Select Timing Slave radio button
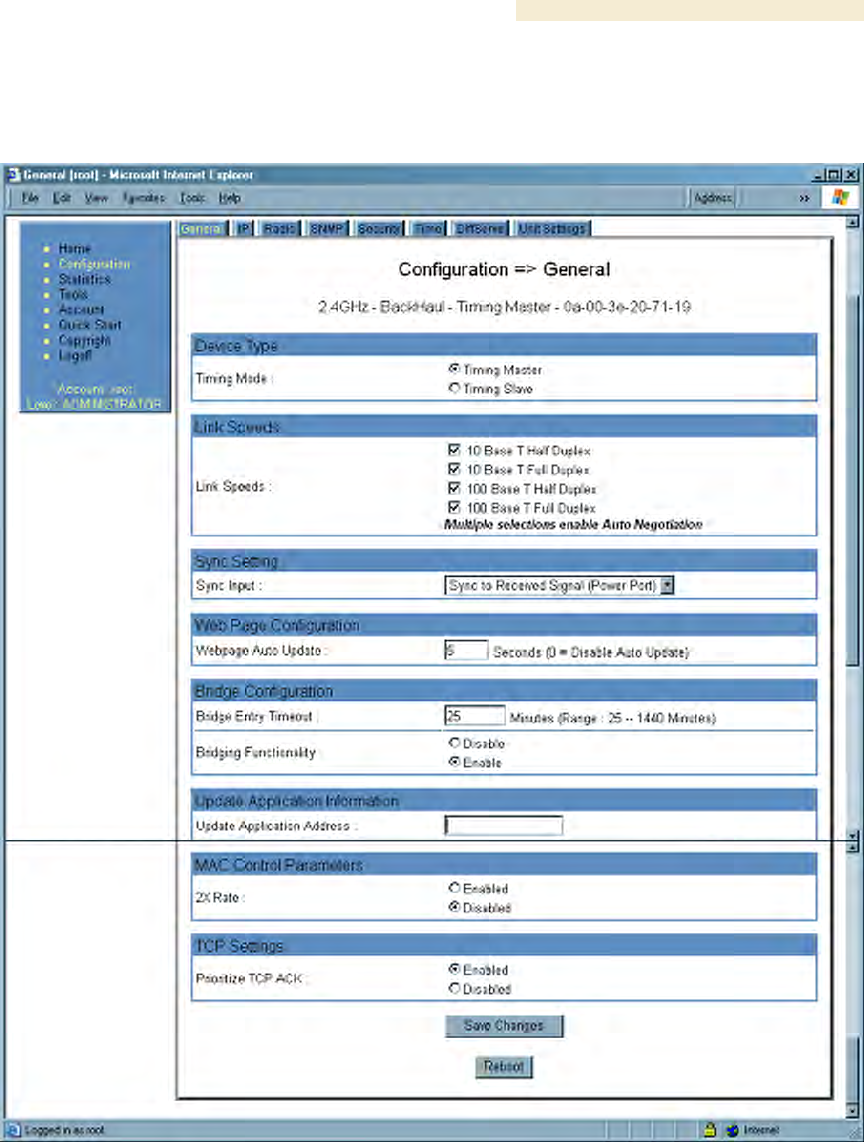This screenshot has height=1142, width=864. coord(454,387)
